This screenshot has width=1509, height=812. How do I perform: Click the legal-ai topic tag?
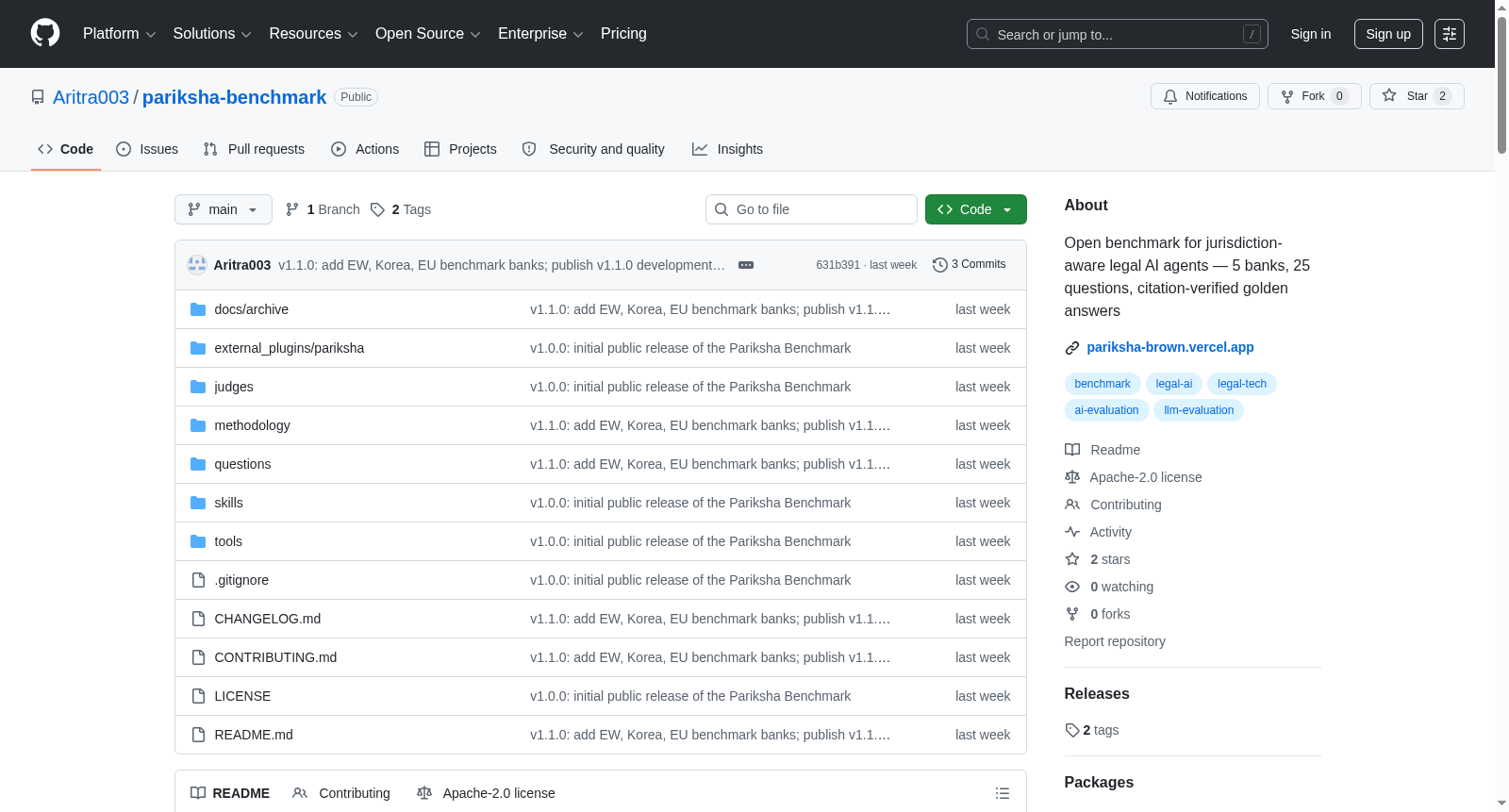pos(1174,384)
